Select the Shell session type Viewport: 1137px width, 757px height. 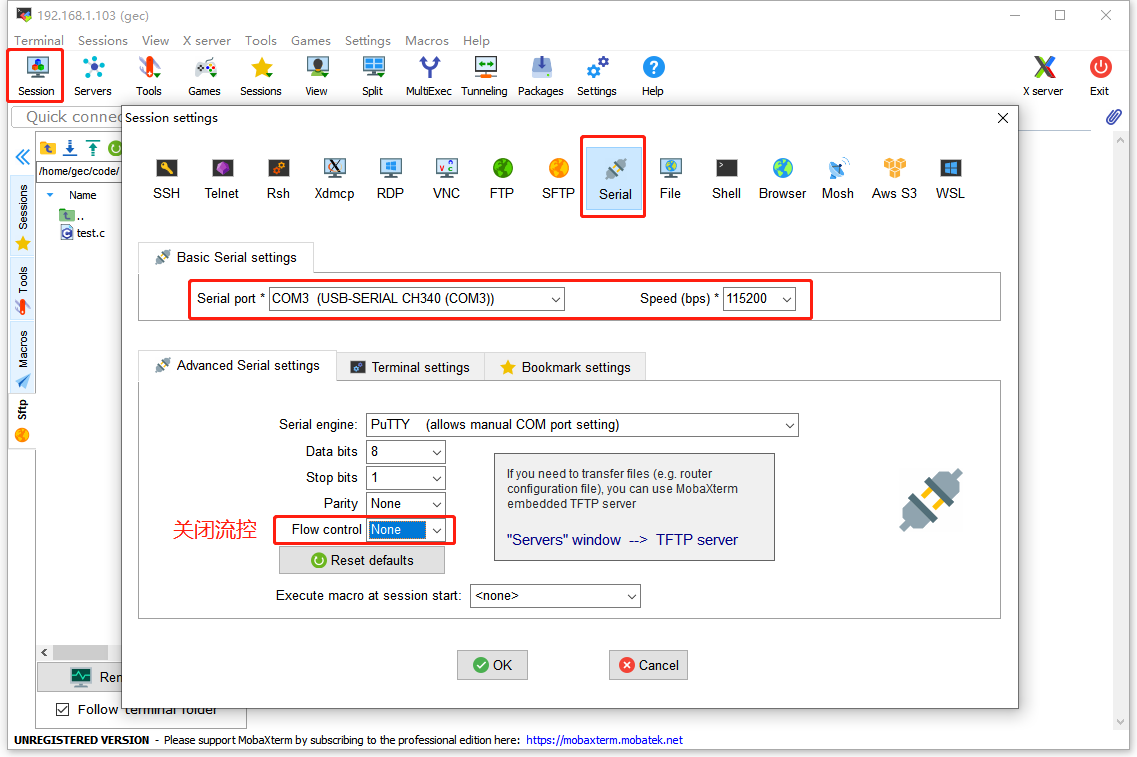pos(726,178)
